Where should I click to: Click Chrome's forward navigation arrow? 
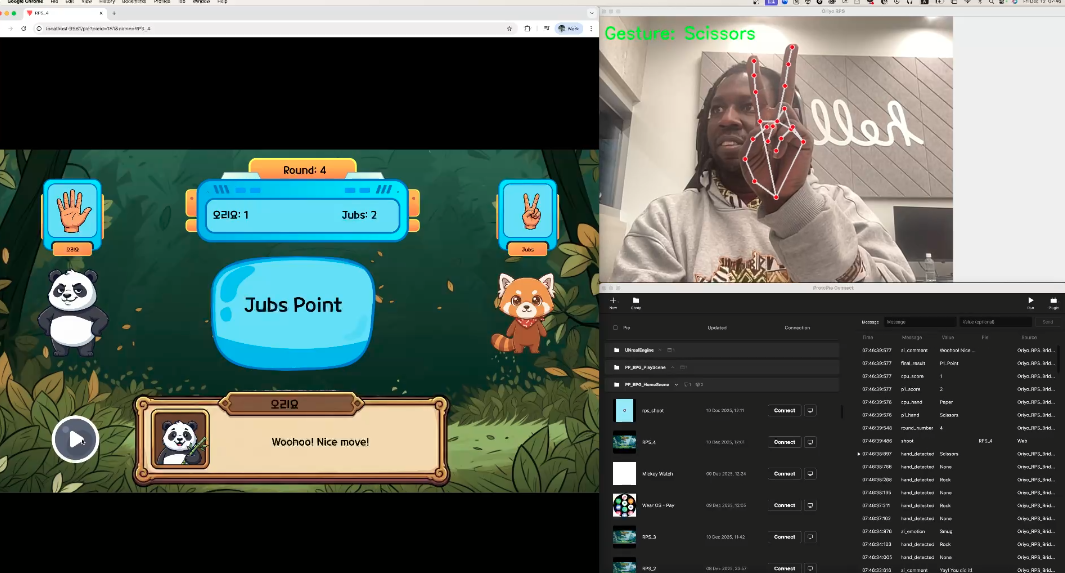coord(10,29)
